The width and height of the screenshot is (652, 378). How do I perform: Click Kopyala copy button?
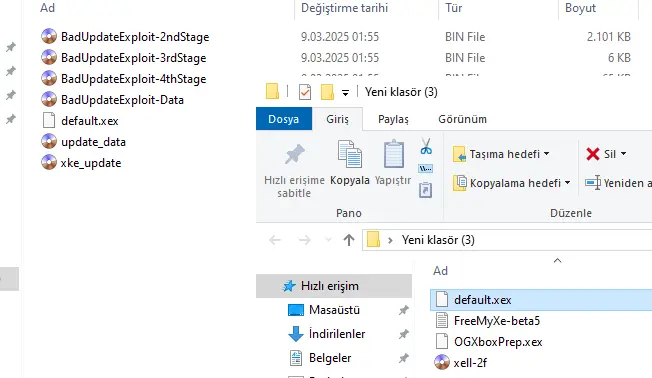point(350,163)
